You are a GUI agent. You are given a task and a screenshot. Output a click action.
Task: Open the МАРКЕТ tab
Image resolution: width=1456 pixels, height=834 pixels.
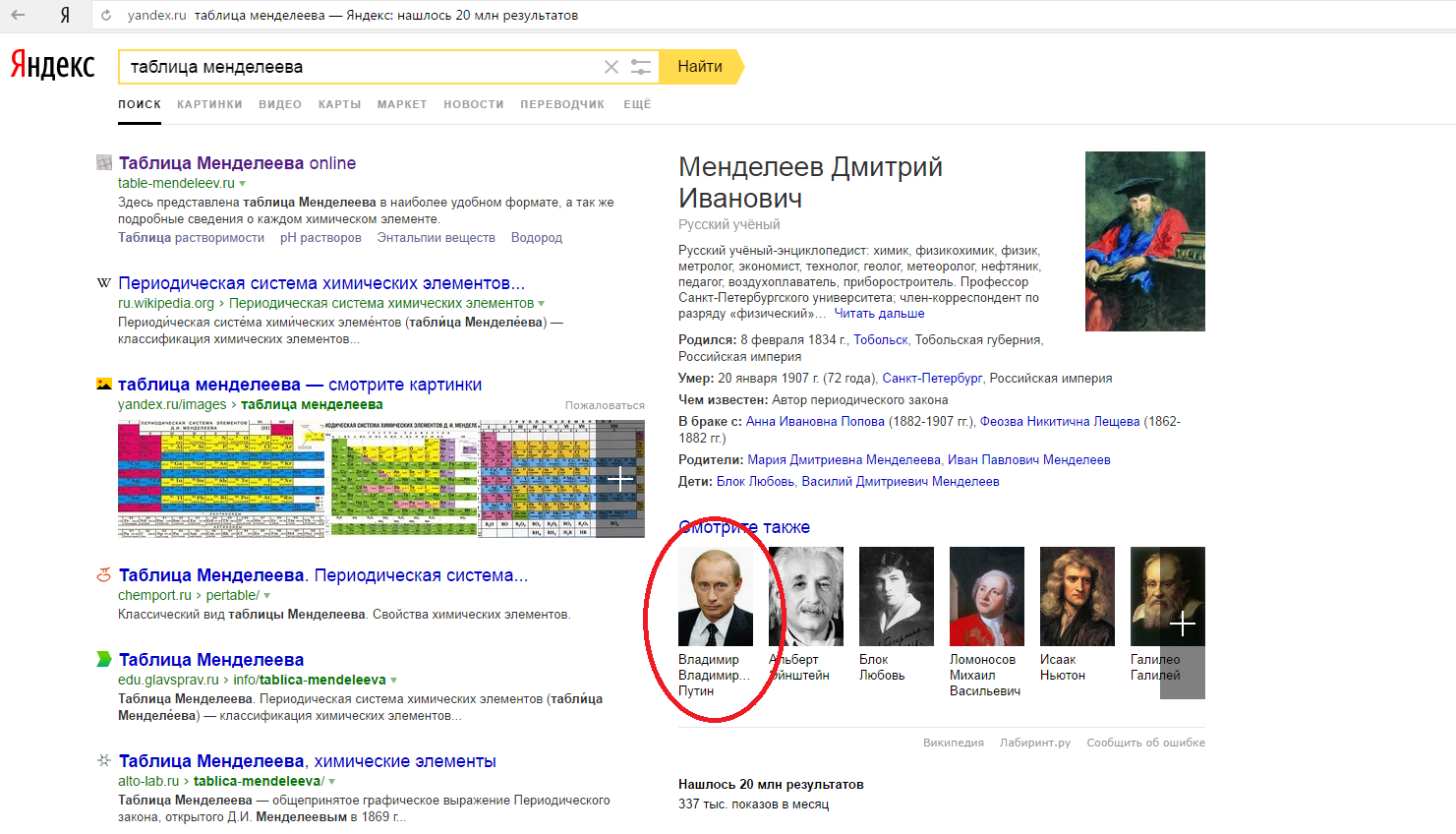[402, 104]
